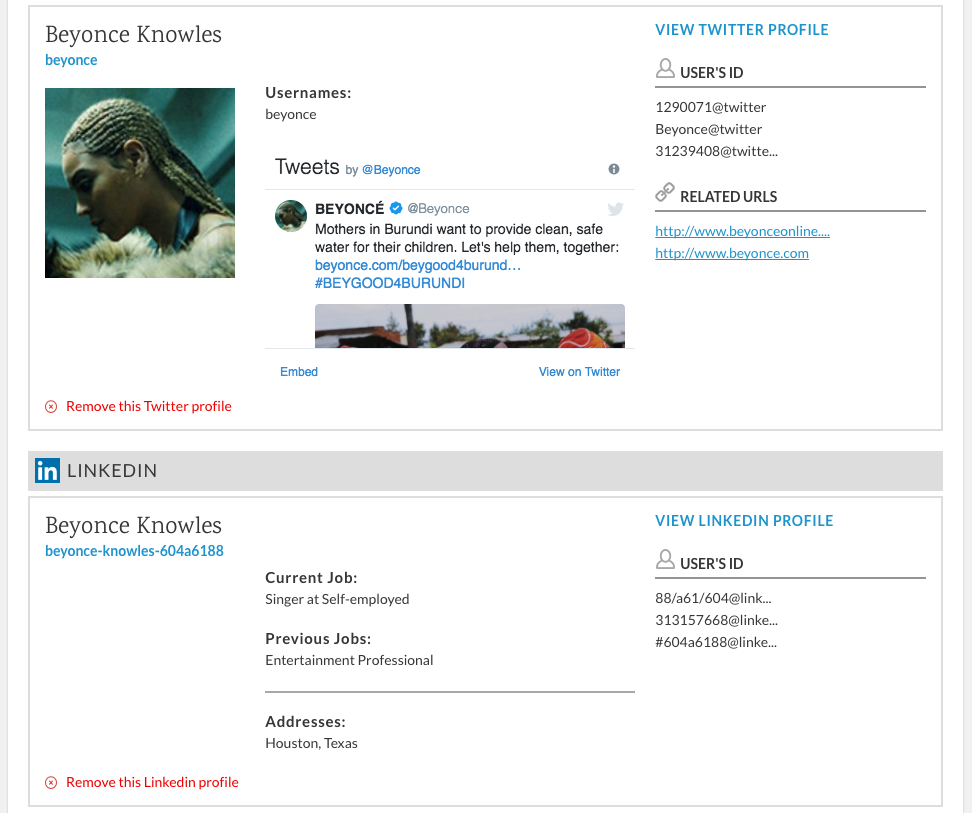Open VIEW TWITTER PROFILE link
The image size is (972, 813).
click(741, 30)
